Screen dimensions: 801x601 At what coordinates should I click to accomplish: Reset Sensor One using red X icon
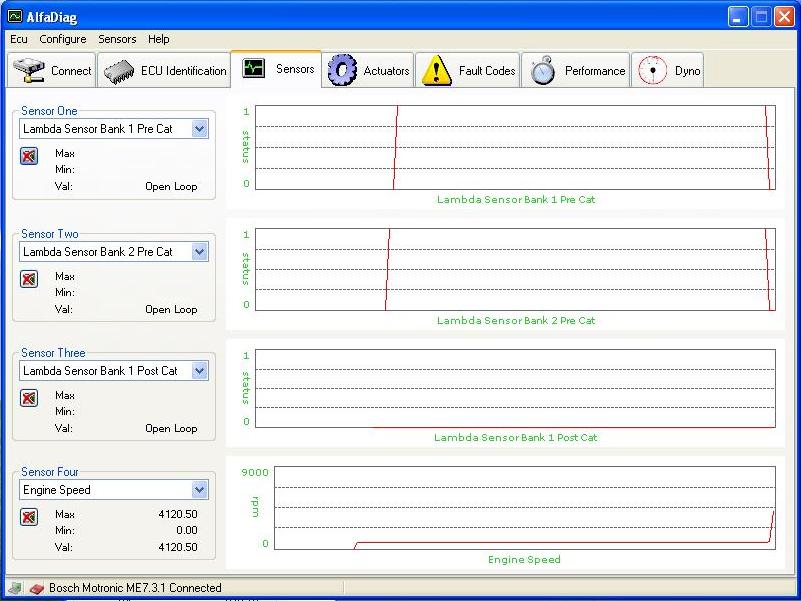coord(29,156)
